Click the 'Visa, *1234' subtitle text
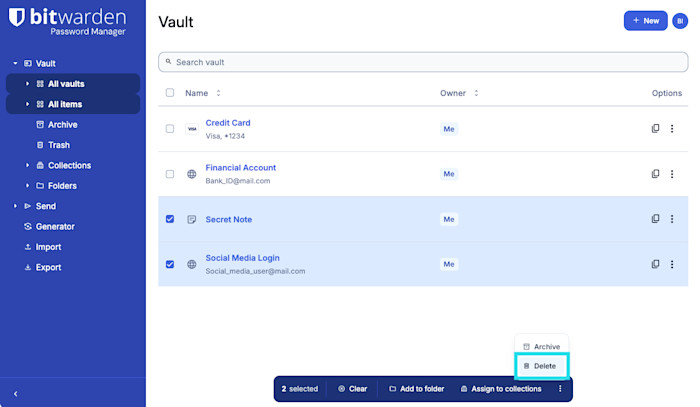The height and width of the screenshot is (407, 700). tap(225, 136)
